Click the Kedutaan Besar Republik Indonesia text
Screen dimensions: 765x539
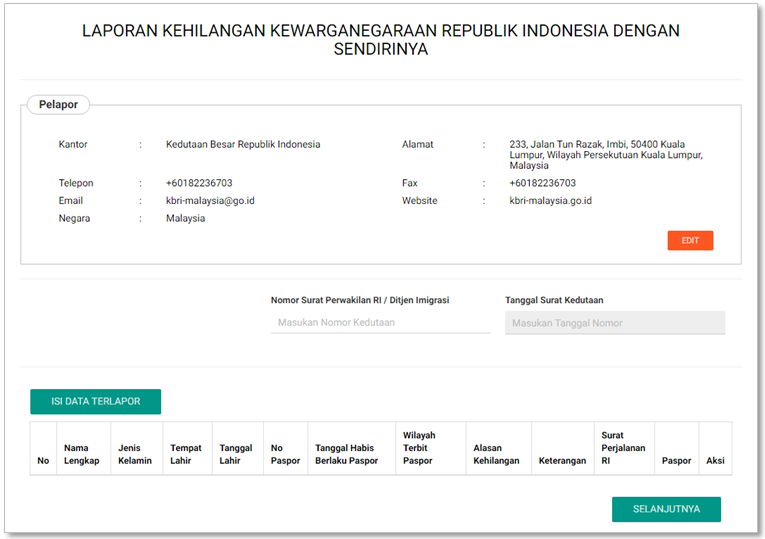point(243,145)
